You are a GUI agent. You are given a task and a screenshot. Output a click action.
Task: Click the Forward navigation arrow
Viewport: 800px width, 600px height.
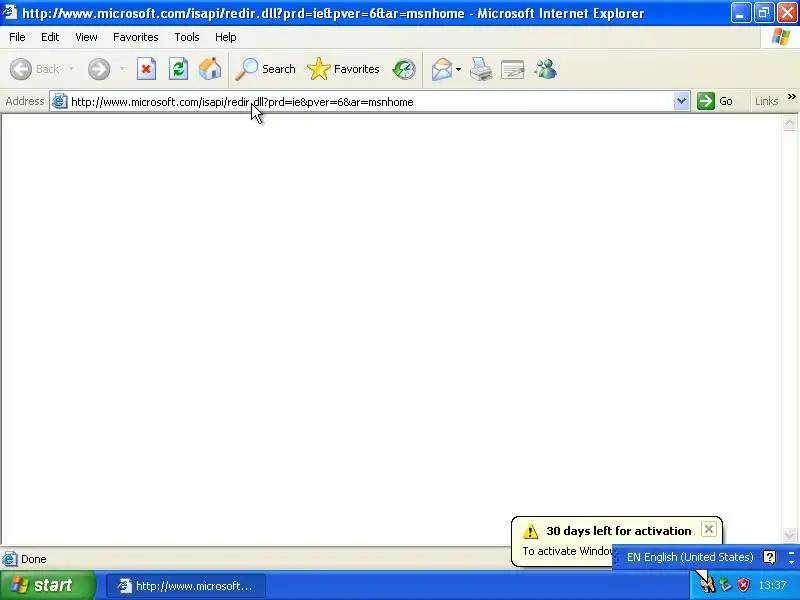(x=99, y=69)
